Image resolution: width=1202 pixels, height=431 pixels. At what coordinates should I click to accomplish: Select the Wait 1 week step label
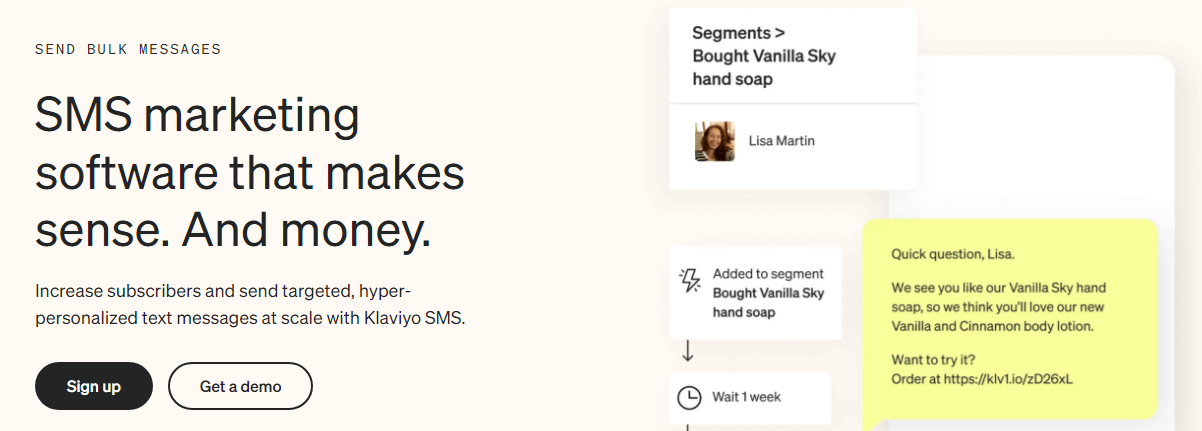click(x=746, y=397)
